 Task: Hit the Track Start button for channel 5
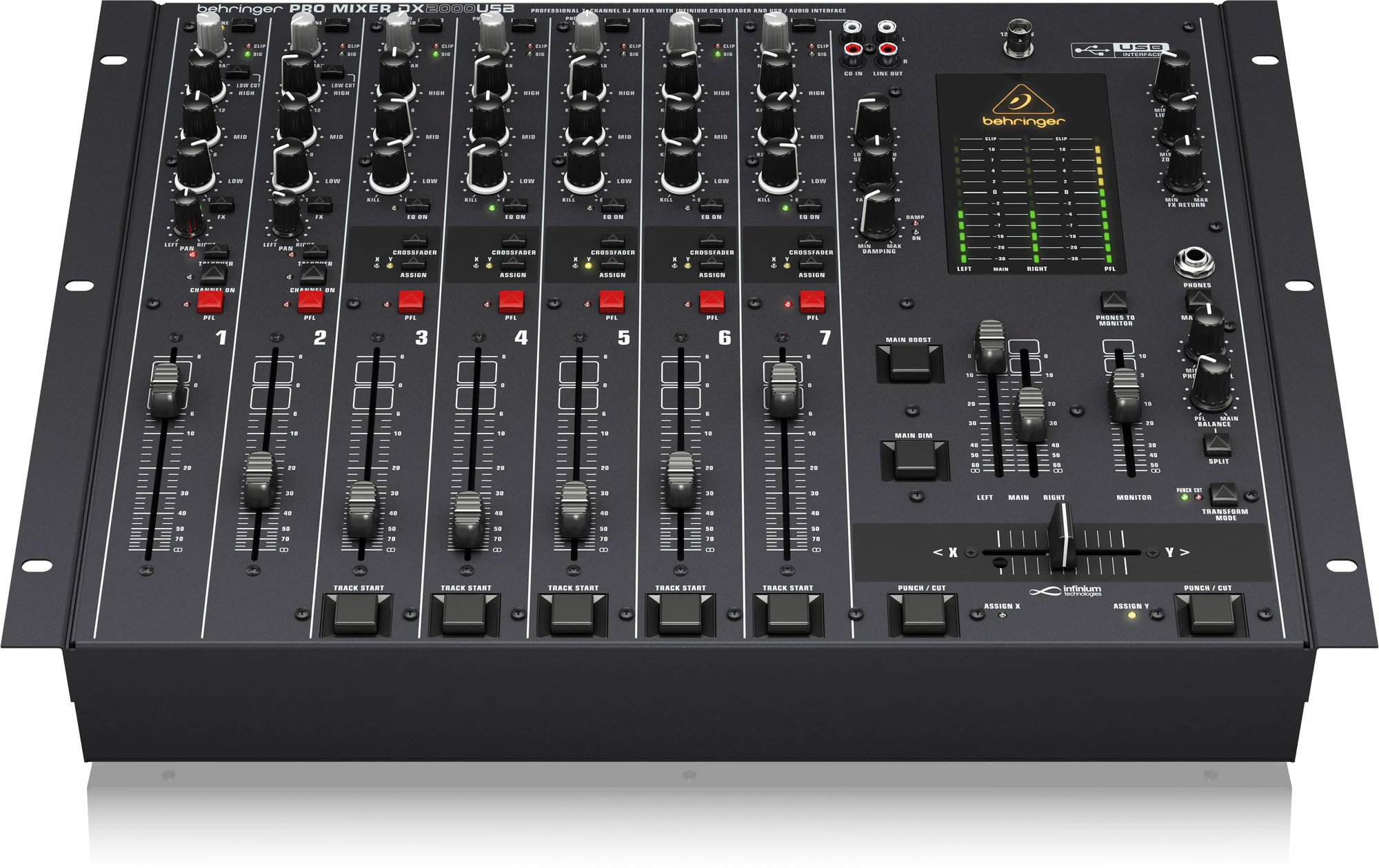pyautogui.click(x=572, y=614)
